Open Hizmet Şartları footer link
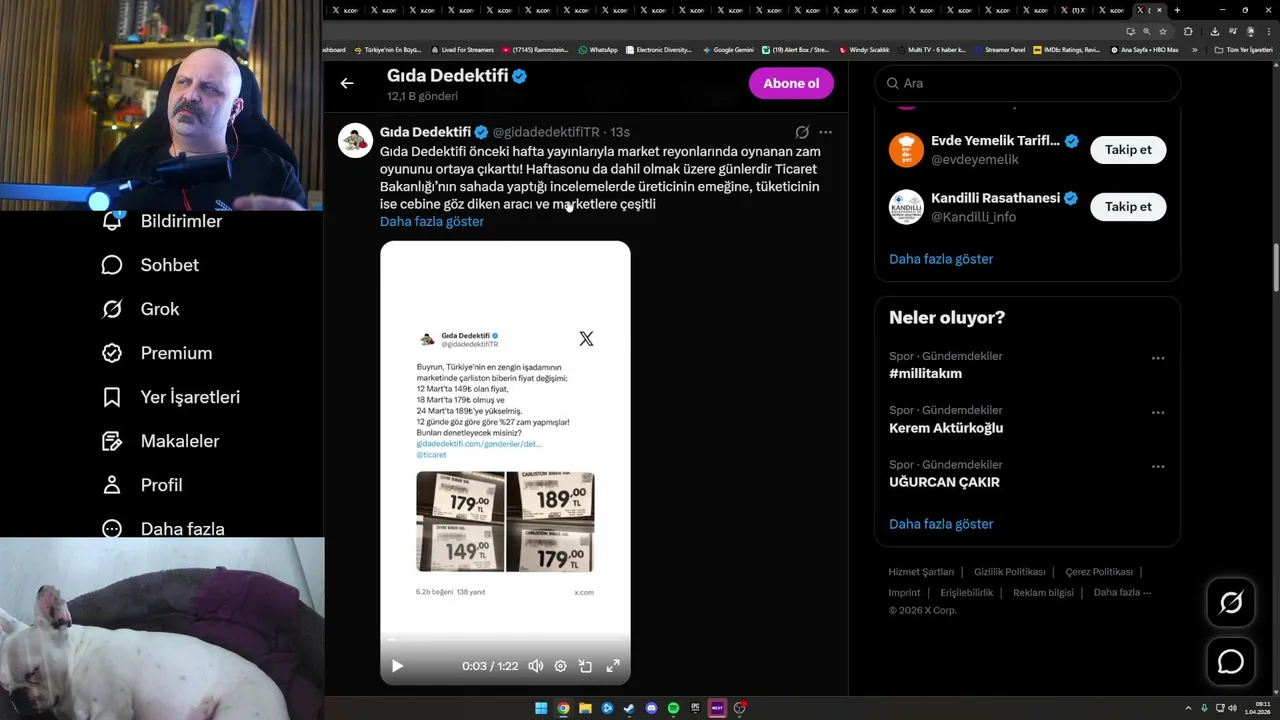 point(921,572)
